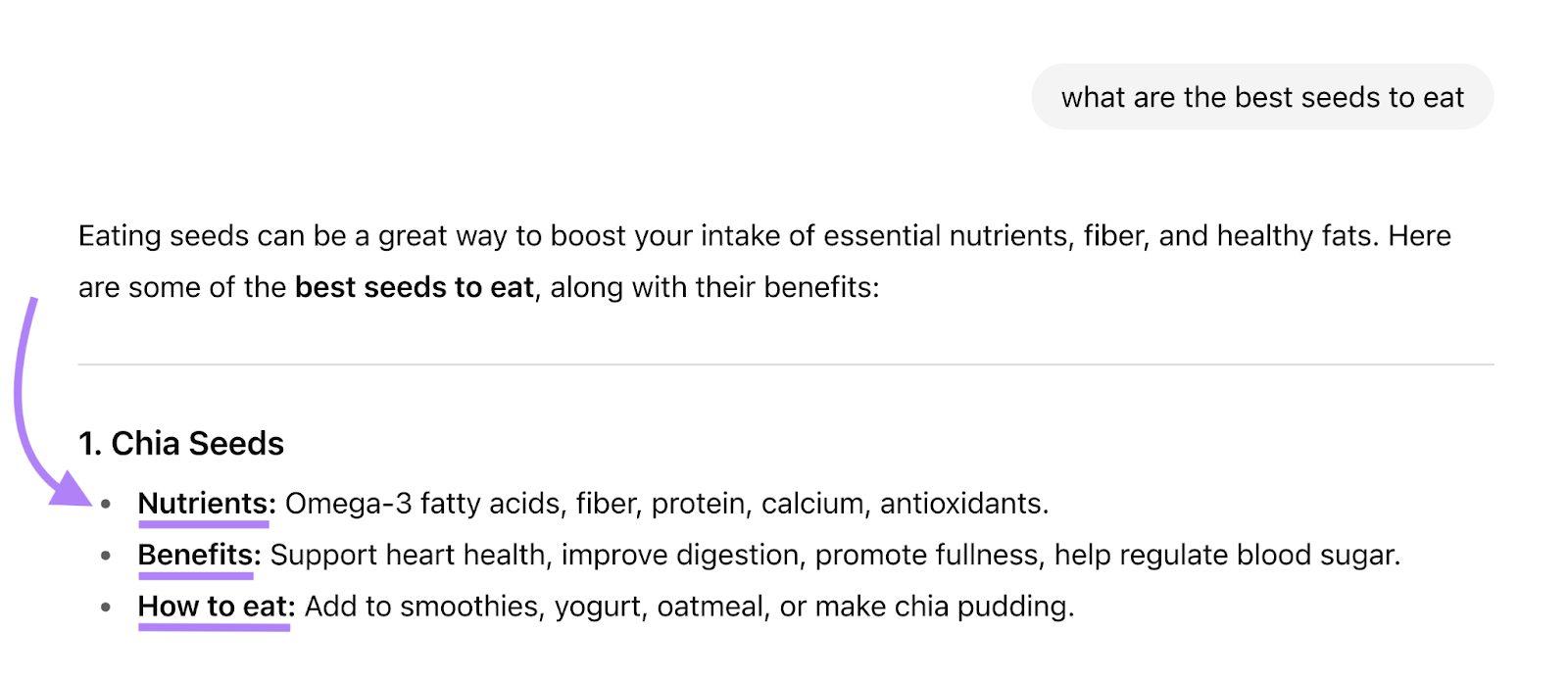Click the purple underline beneath How to eat

214,627
